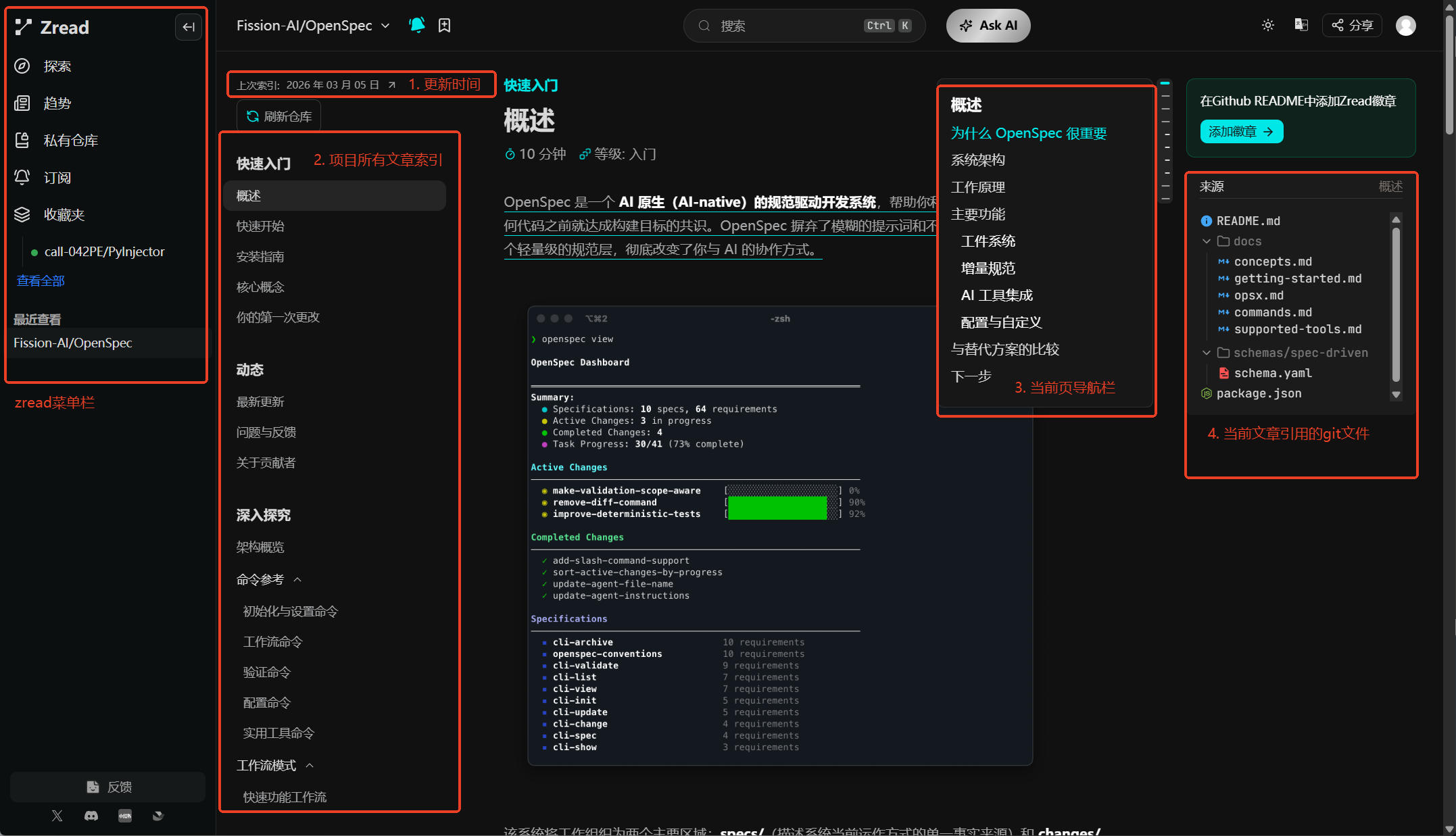Open Zread's X (Twitter) page
Image resolution: width=1456 pixels, height=836 pixels.
coord(57,816)
